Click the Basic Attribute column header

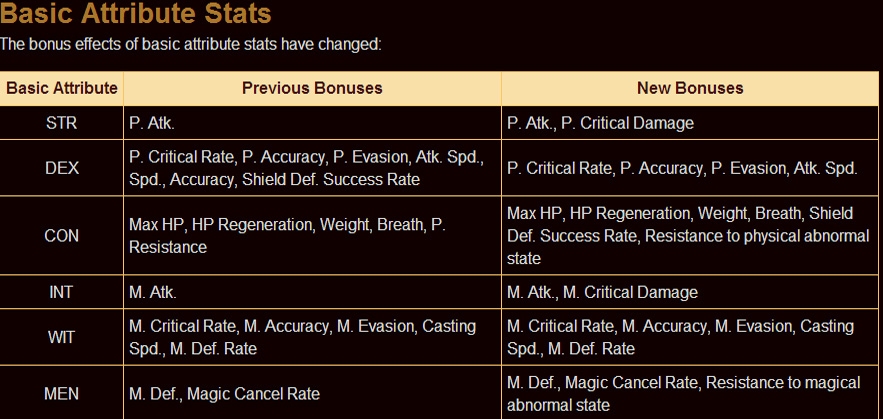point(62,88)
